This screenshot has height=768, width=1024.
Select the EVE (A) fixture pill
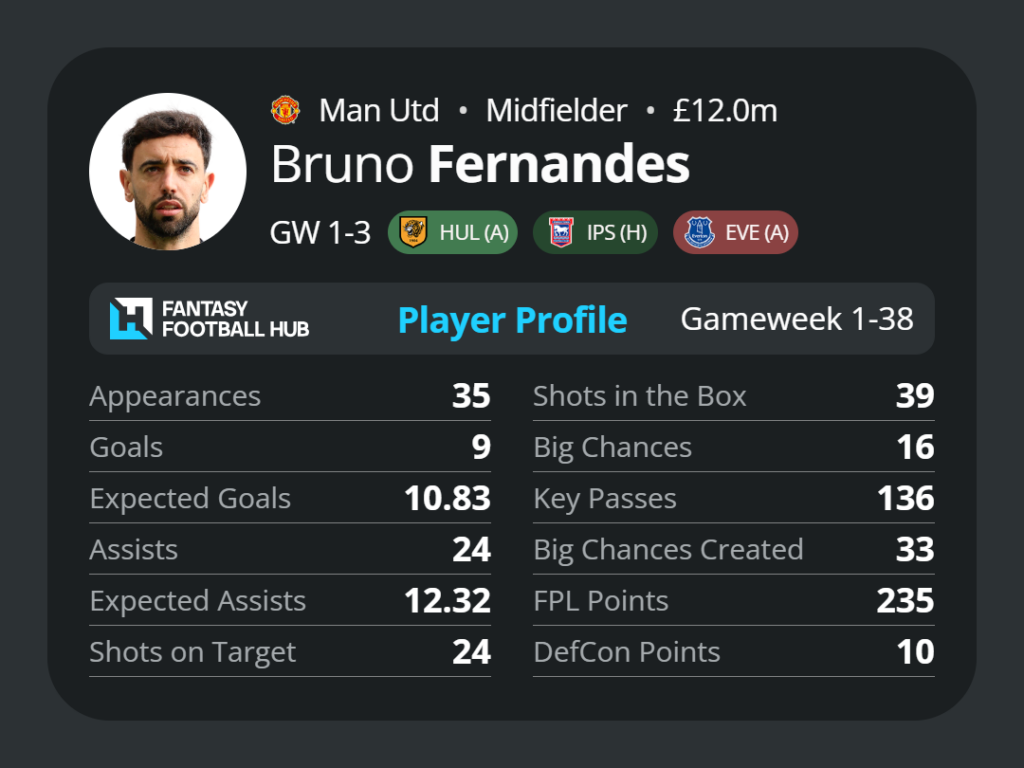click(735, 232)
